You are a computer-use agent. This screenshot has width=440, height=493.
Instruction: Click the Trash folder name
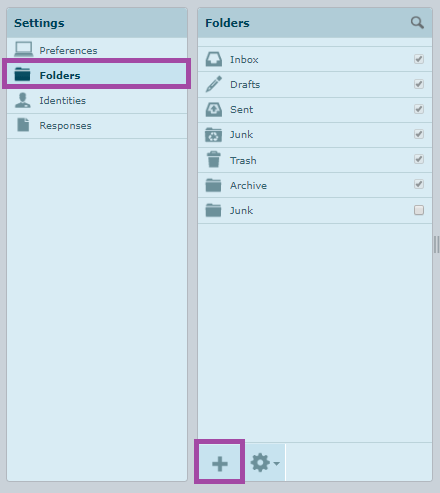243,161
